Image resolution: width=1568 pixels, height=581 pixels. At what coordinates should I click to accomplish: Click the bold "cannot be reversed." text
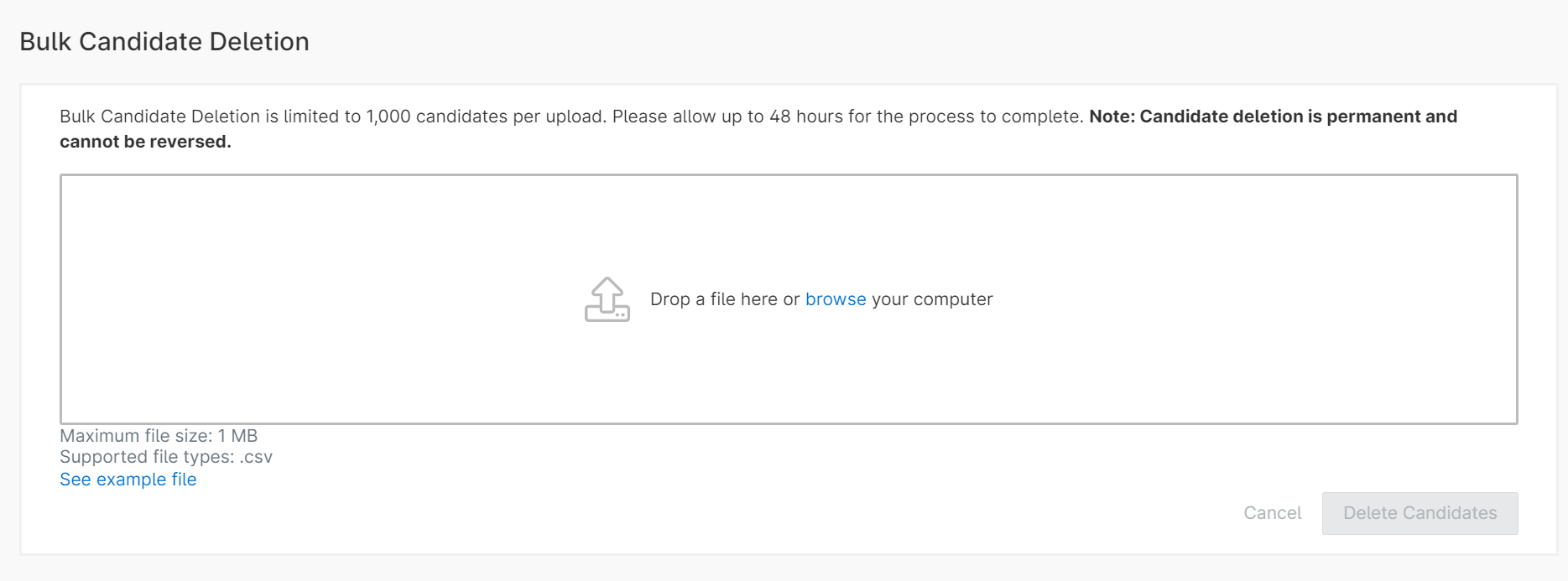click(145, 142)
